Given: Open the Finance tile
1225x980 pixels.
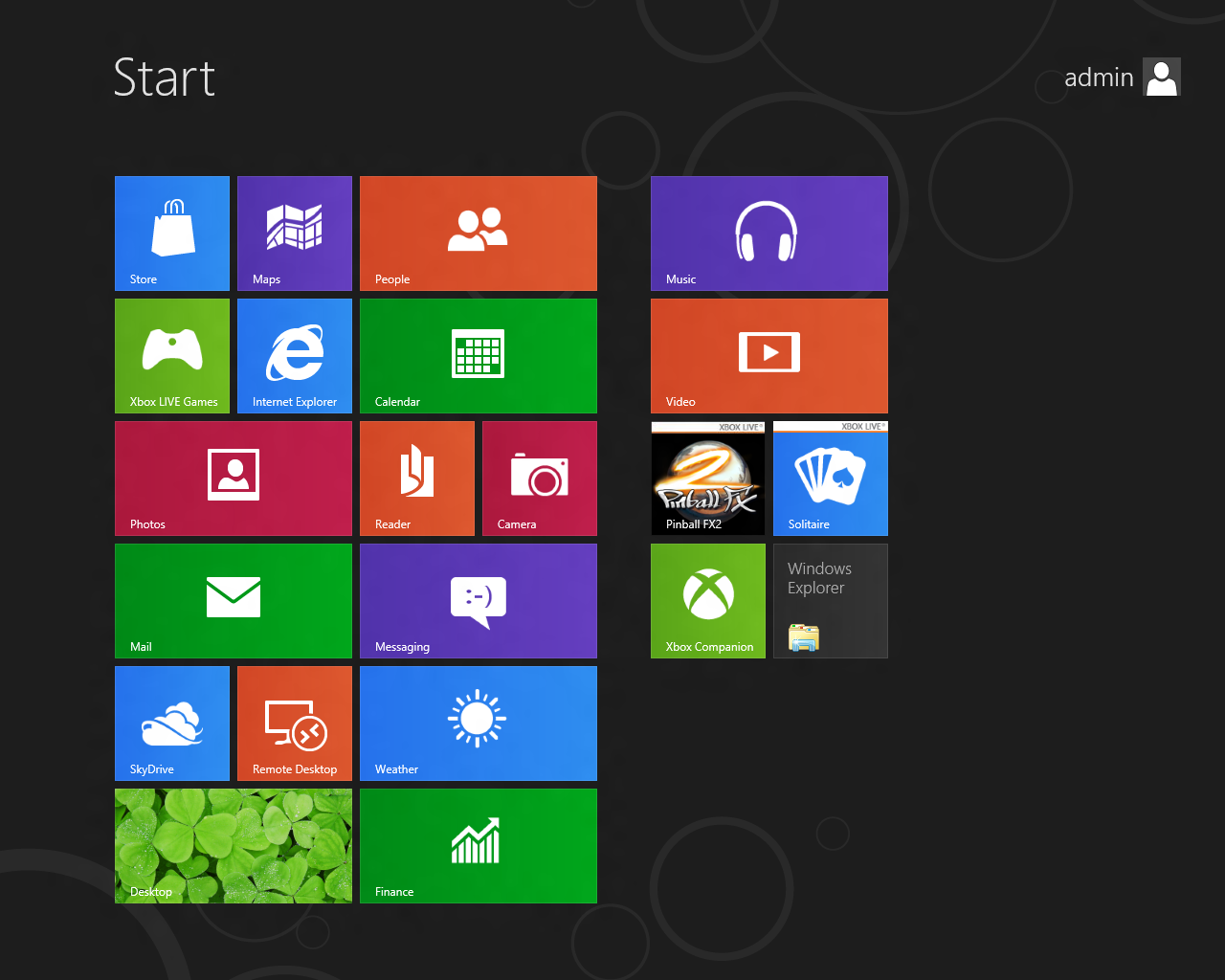Looking at the screenshot, I should pyautogui.click(x=479, y=846).
